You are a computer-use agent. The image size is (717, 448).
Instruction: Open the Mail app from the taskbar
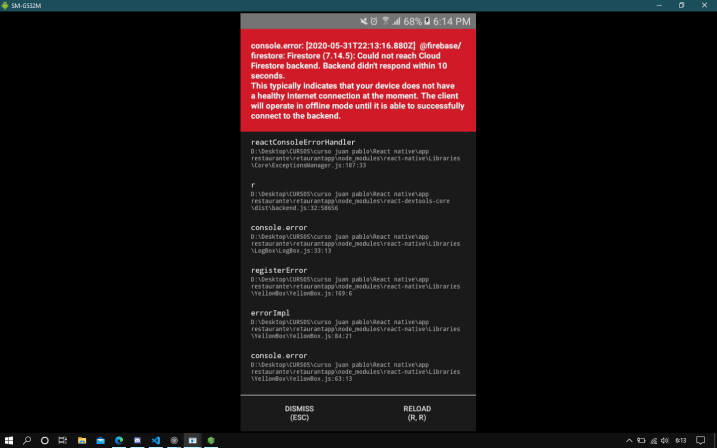(x=101, y=440)
